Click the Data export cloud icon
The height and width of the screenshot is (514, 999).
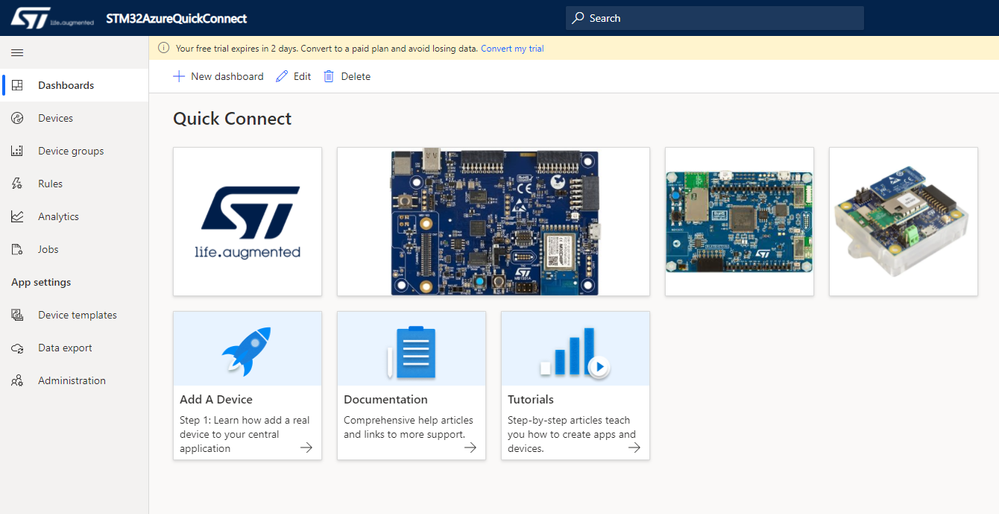pos(17,348)
